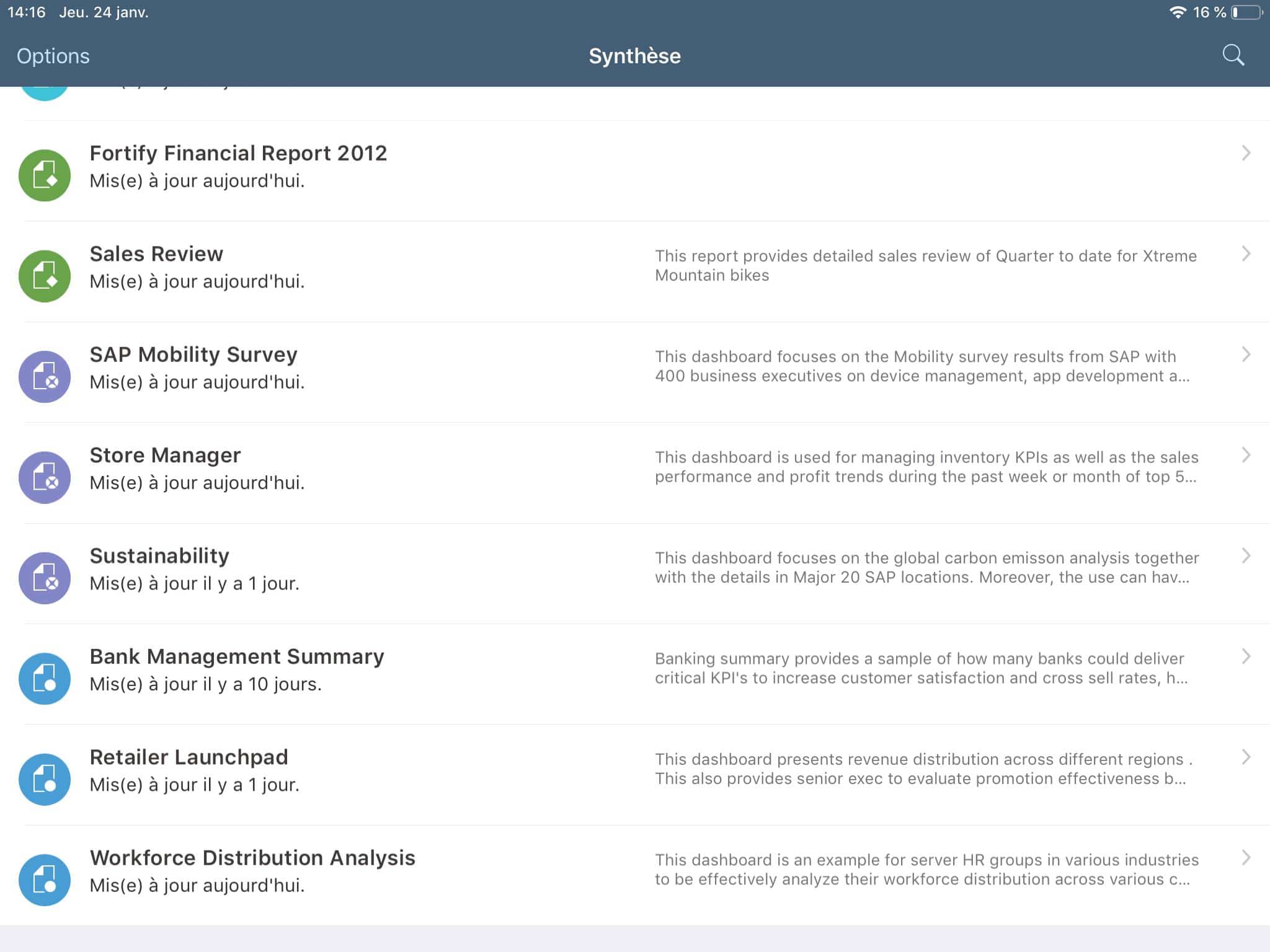The height and width of the screenshot is (952, 1270).
Task: Expand the Sustainability row chevron
Action: coord(1246,556)
